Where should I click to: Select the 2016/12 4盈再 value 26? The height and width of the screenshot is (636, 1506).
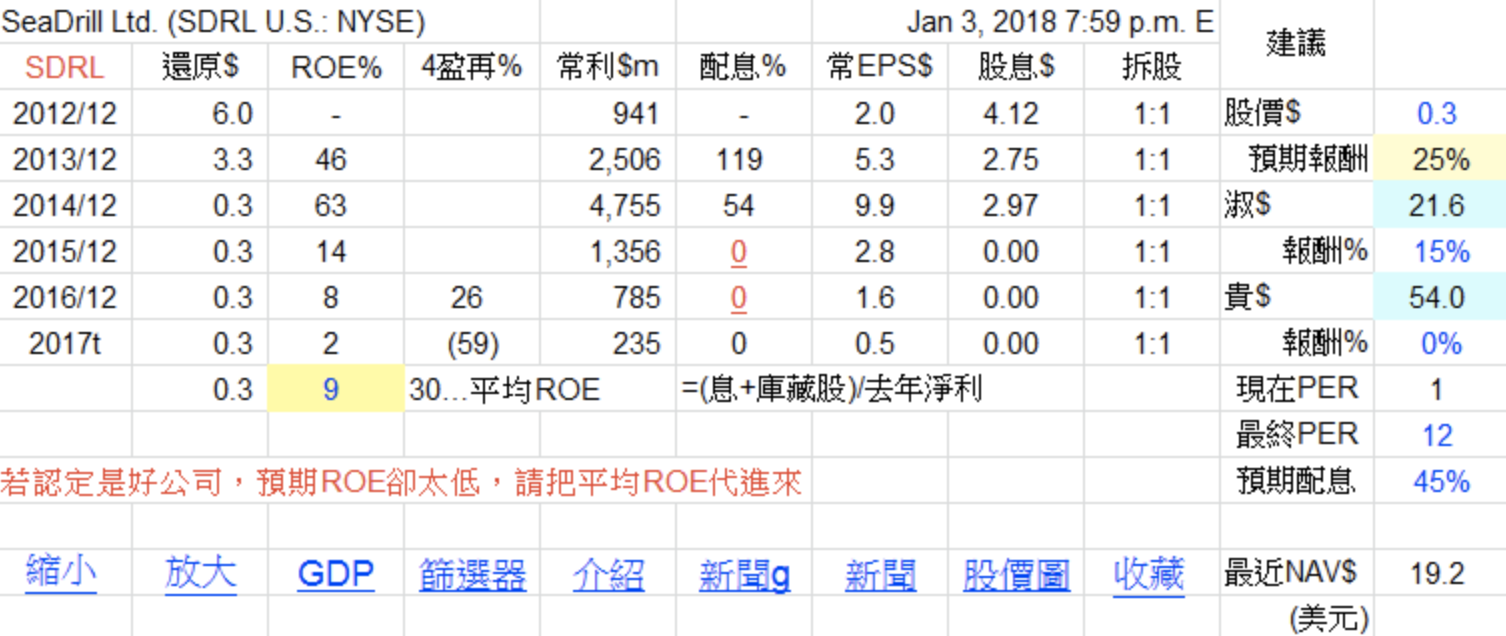466,297
